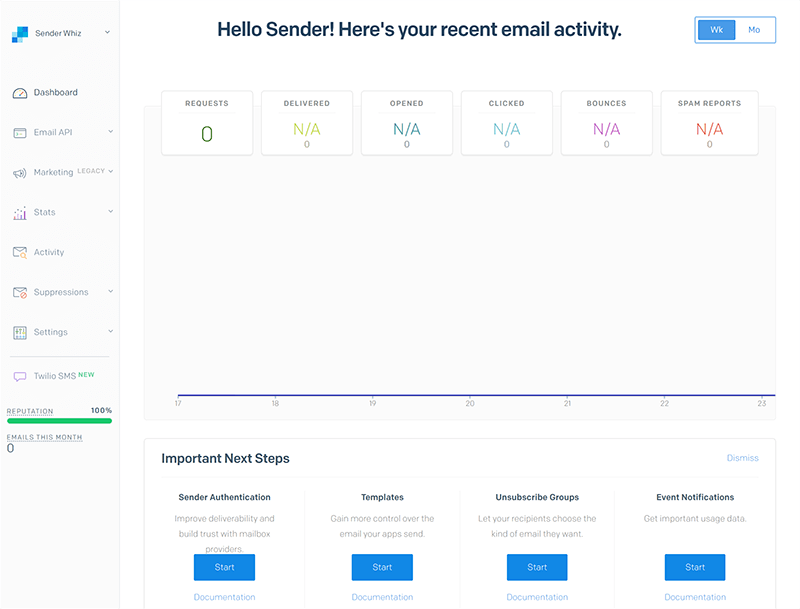The width and height of the screenshot is (800, 609).
Task: Click the Email API icon in sidebar
Action: 19,133
